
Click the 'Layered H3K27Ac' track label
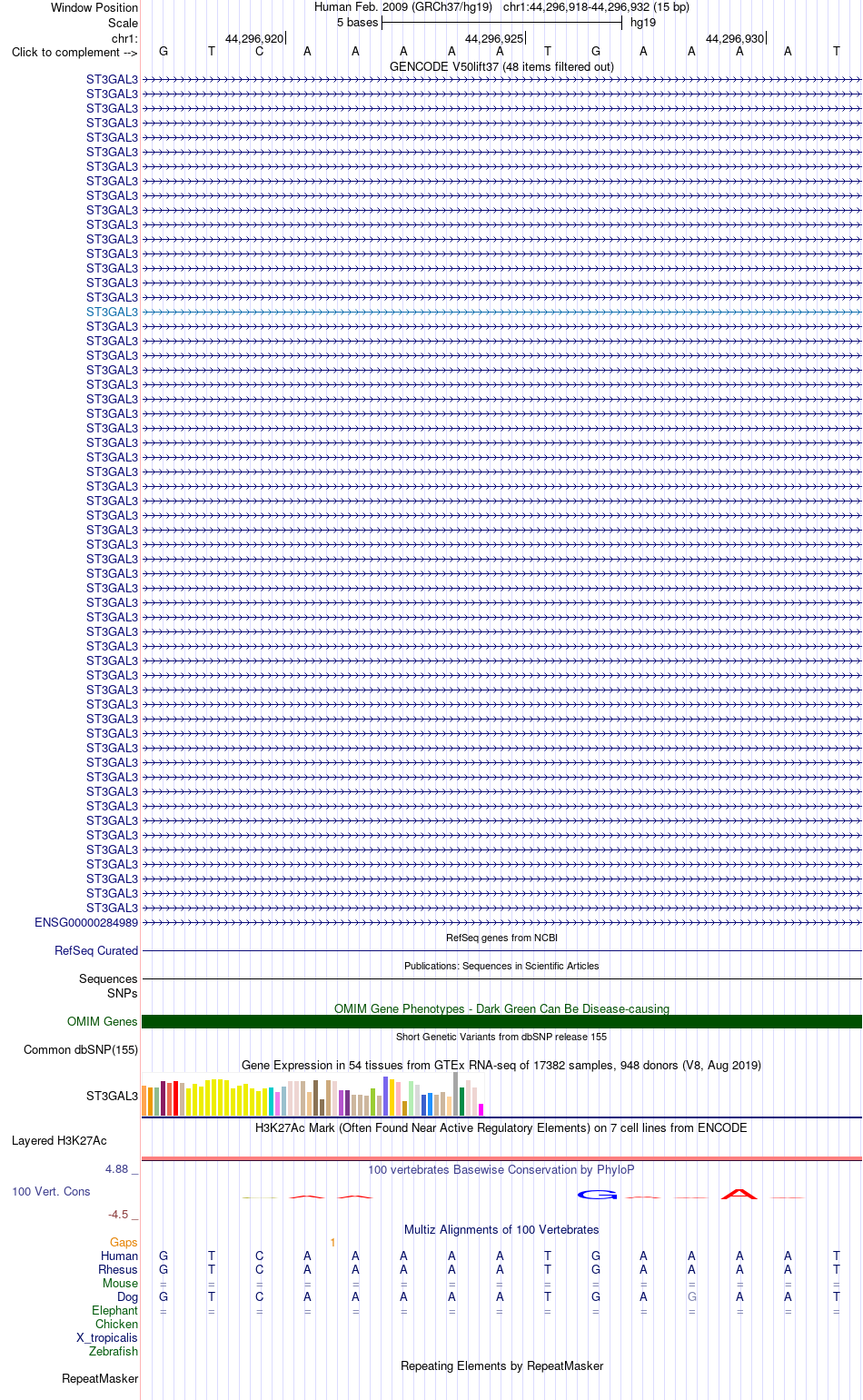59,1140
